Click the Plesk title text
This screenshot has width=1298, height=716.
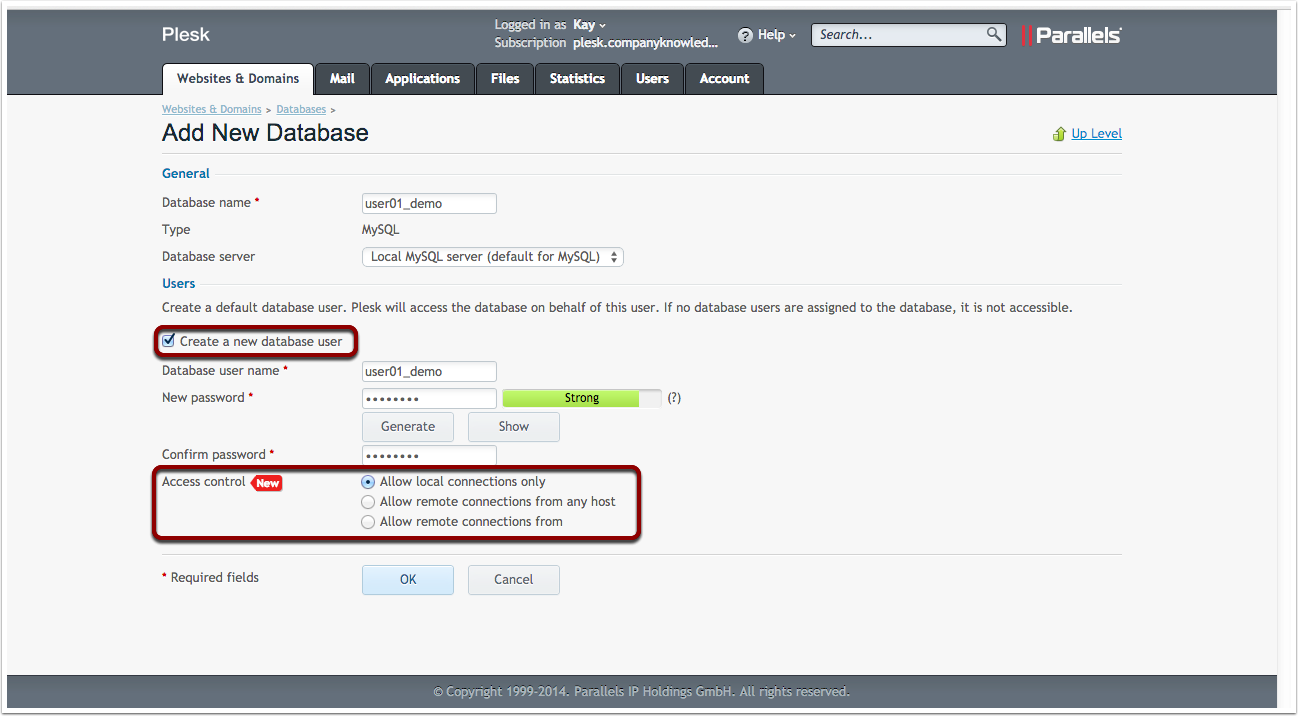[x=187, y=35]
